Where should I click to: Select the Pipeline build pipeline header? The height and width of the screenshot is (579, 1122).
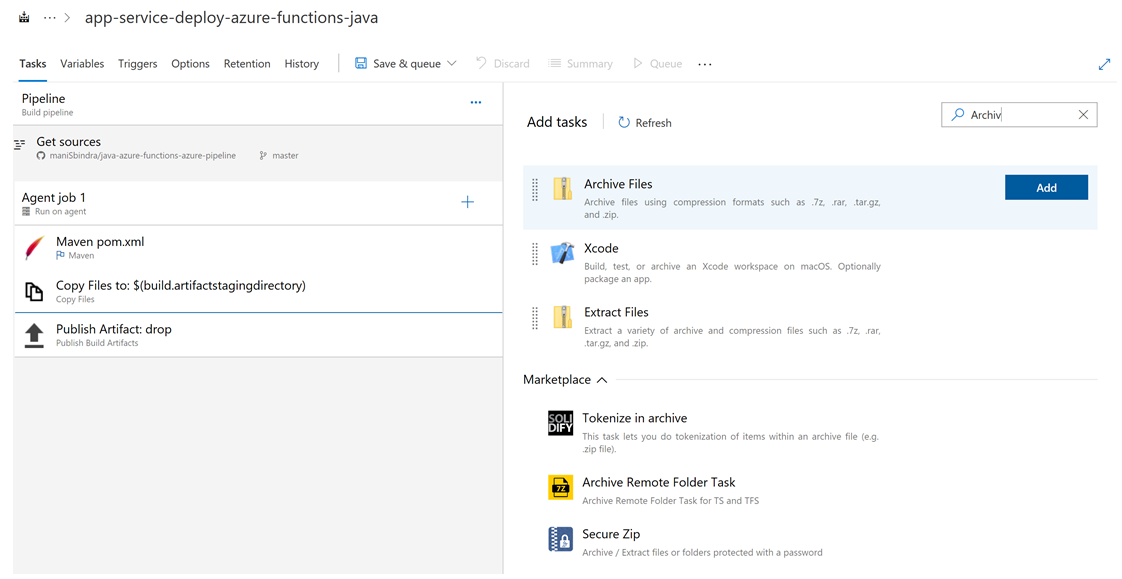[258, 104]
